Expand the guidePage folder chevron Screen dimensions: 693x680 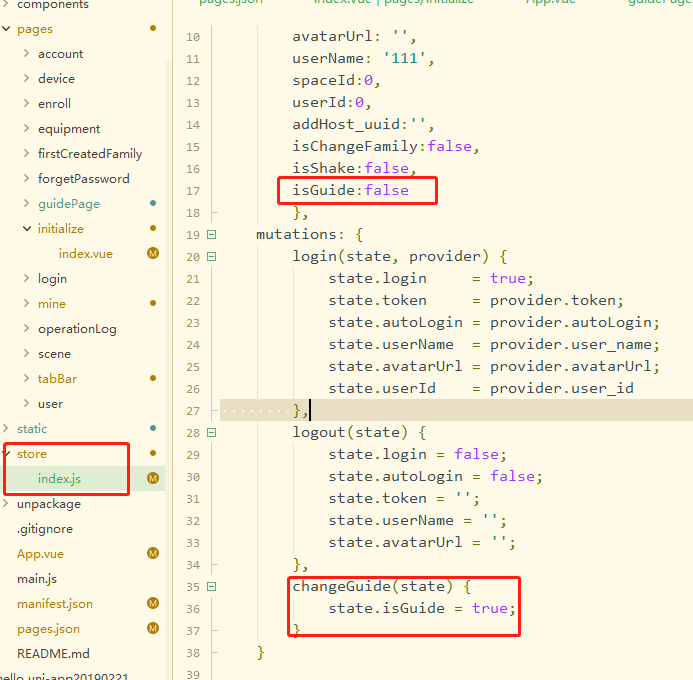click(27, 203)
